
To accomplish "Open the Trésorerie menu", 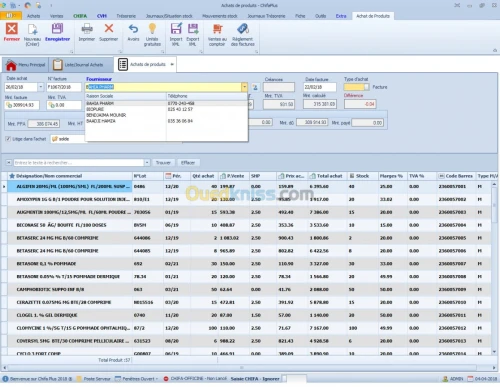I will tap(126, 16).
